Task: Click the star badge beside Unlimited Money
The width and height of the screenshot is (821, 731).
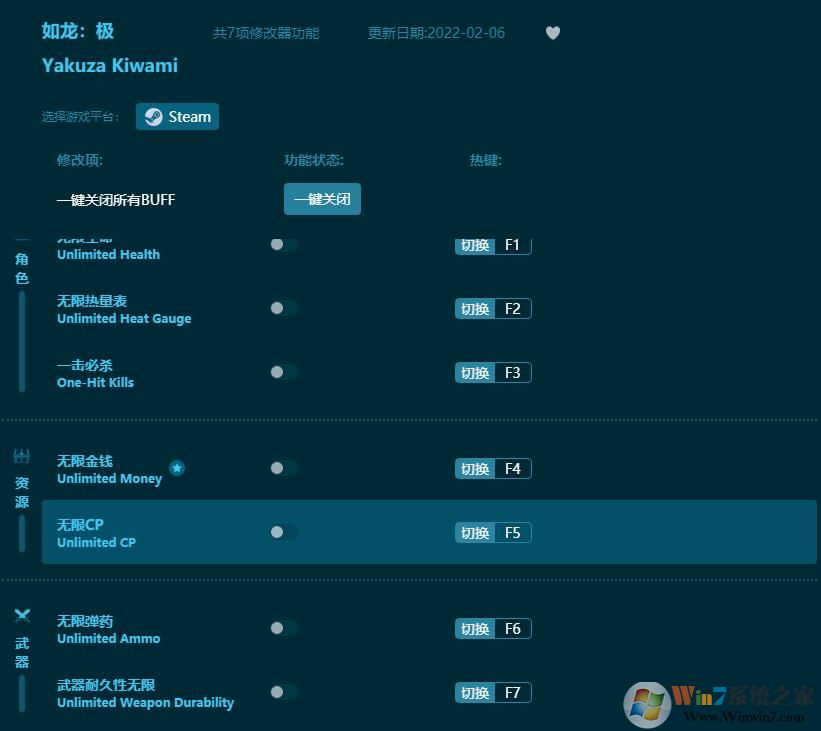Action: pos(177,468)
